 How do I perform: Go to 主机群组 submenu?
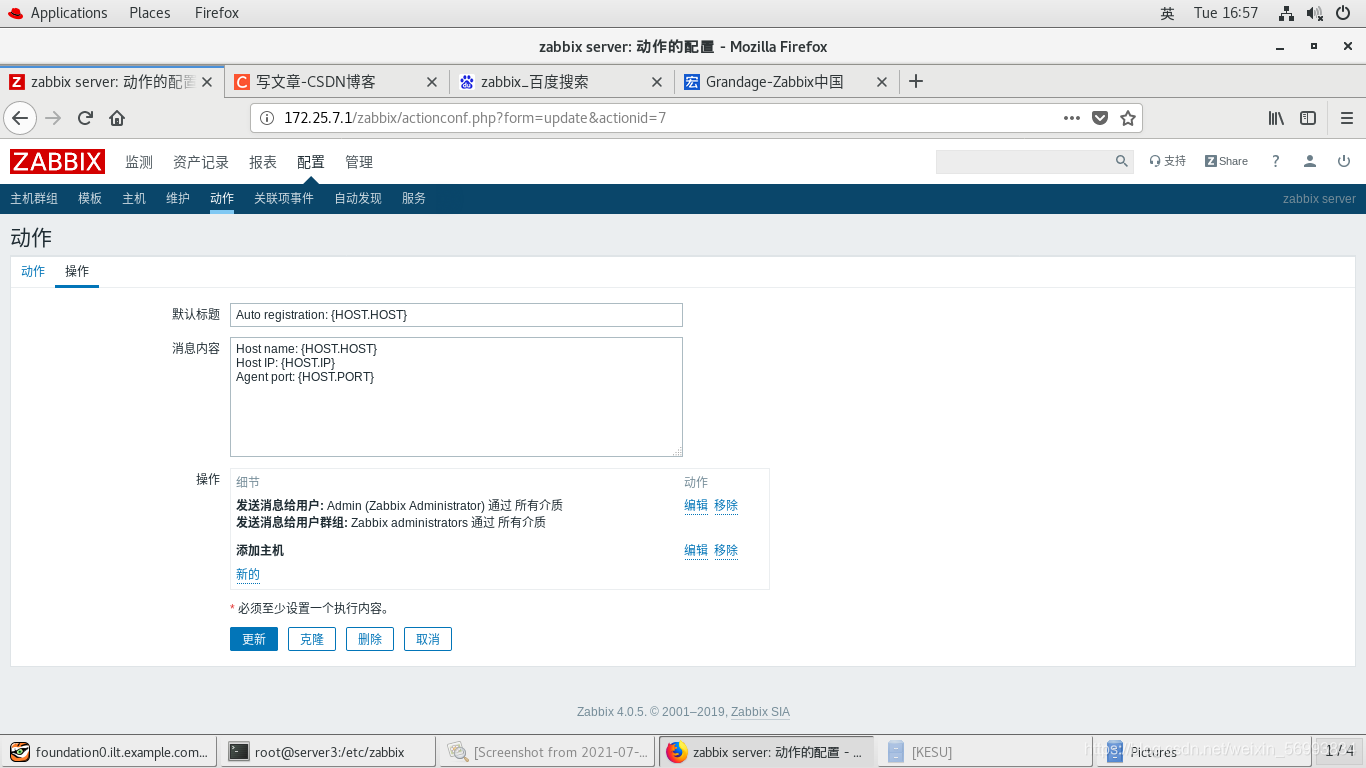click(34, 198)
